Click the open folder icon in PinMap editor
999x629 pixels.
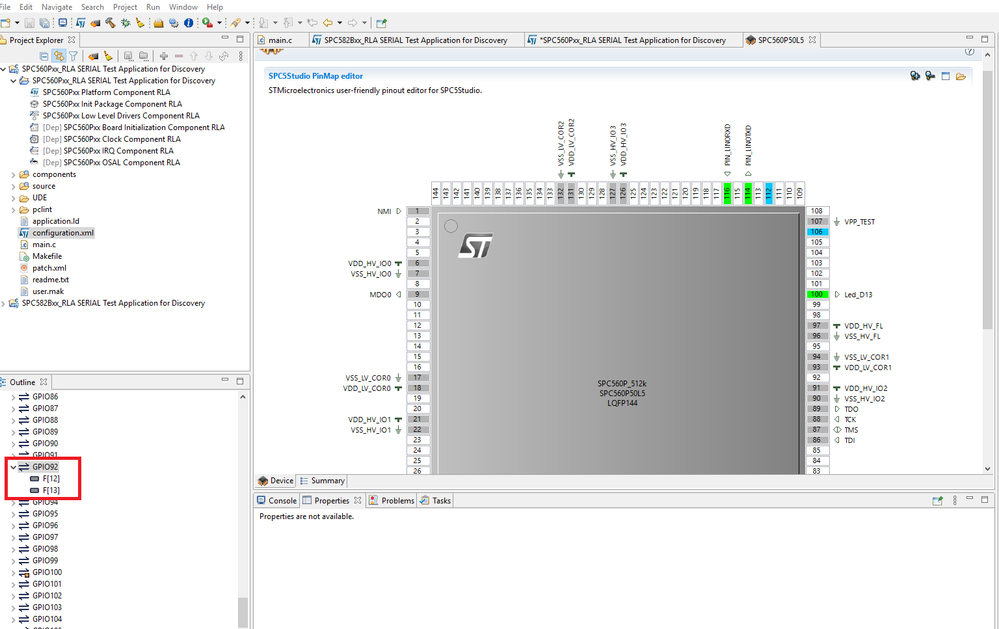click(x=961, y=76)
